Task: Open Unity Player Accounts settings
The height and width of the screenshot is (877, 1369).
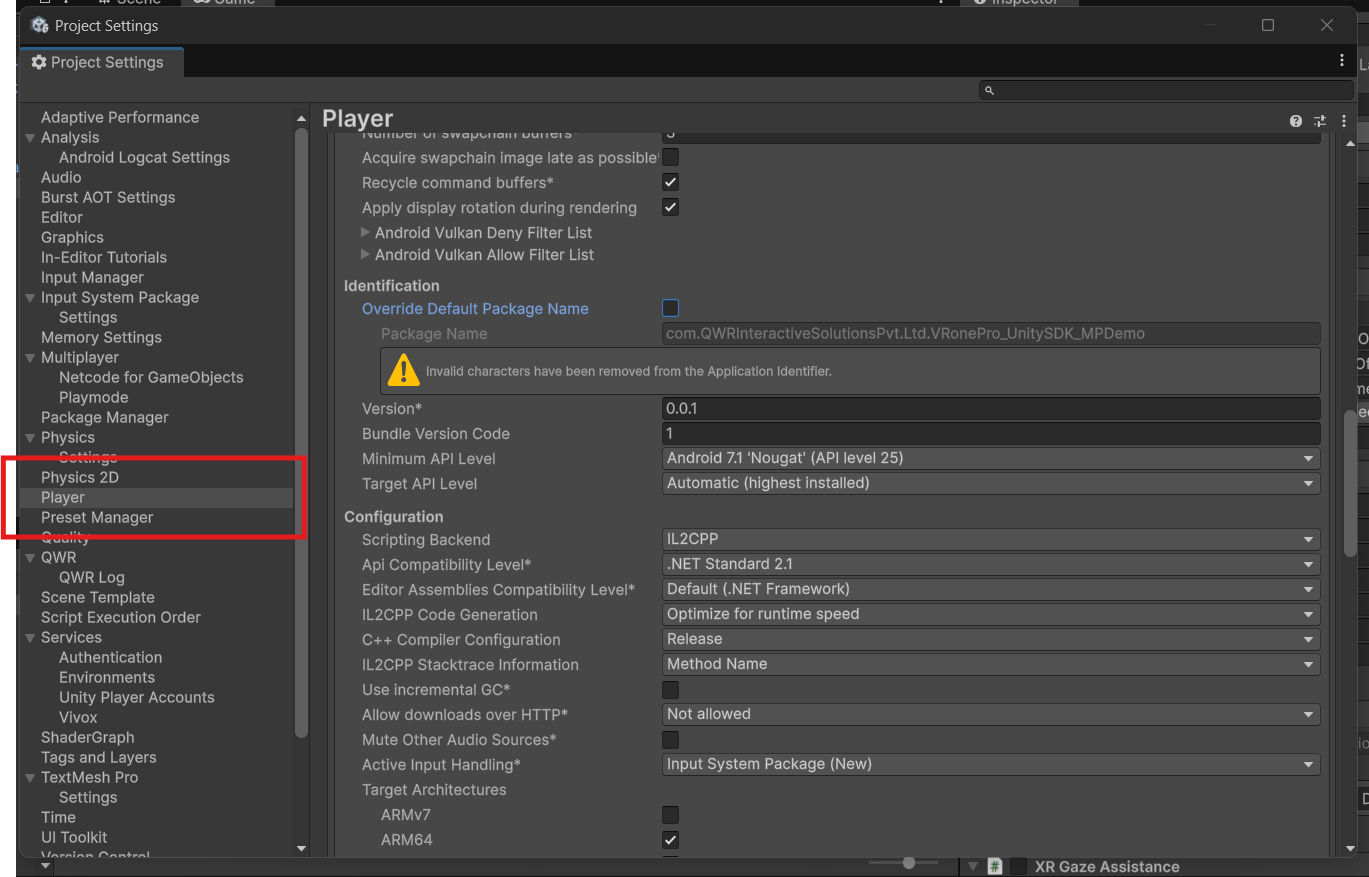Action: [137, 697]
